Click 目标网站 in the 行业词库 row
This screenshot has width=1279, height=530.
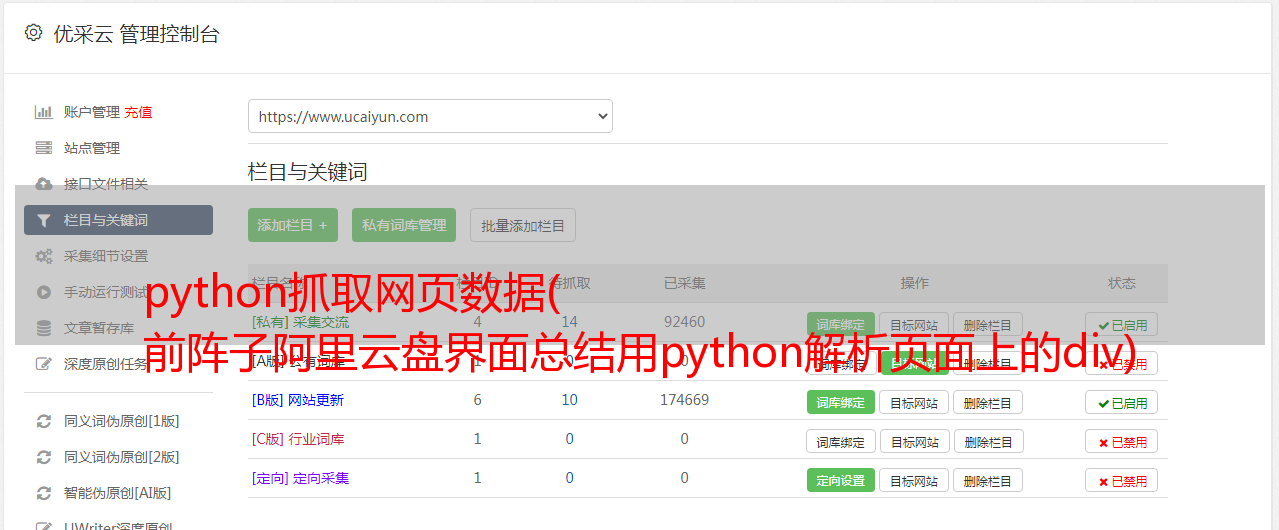coord(915,441)
